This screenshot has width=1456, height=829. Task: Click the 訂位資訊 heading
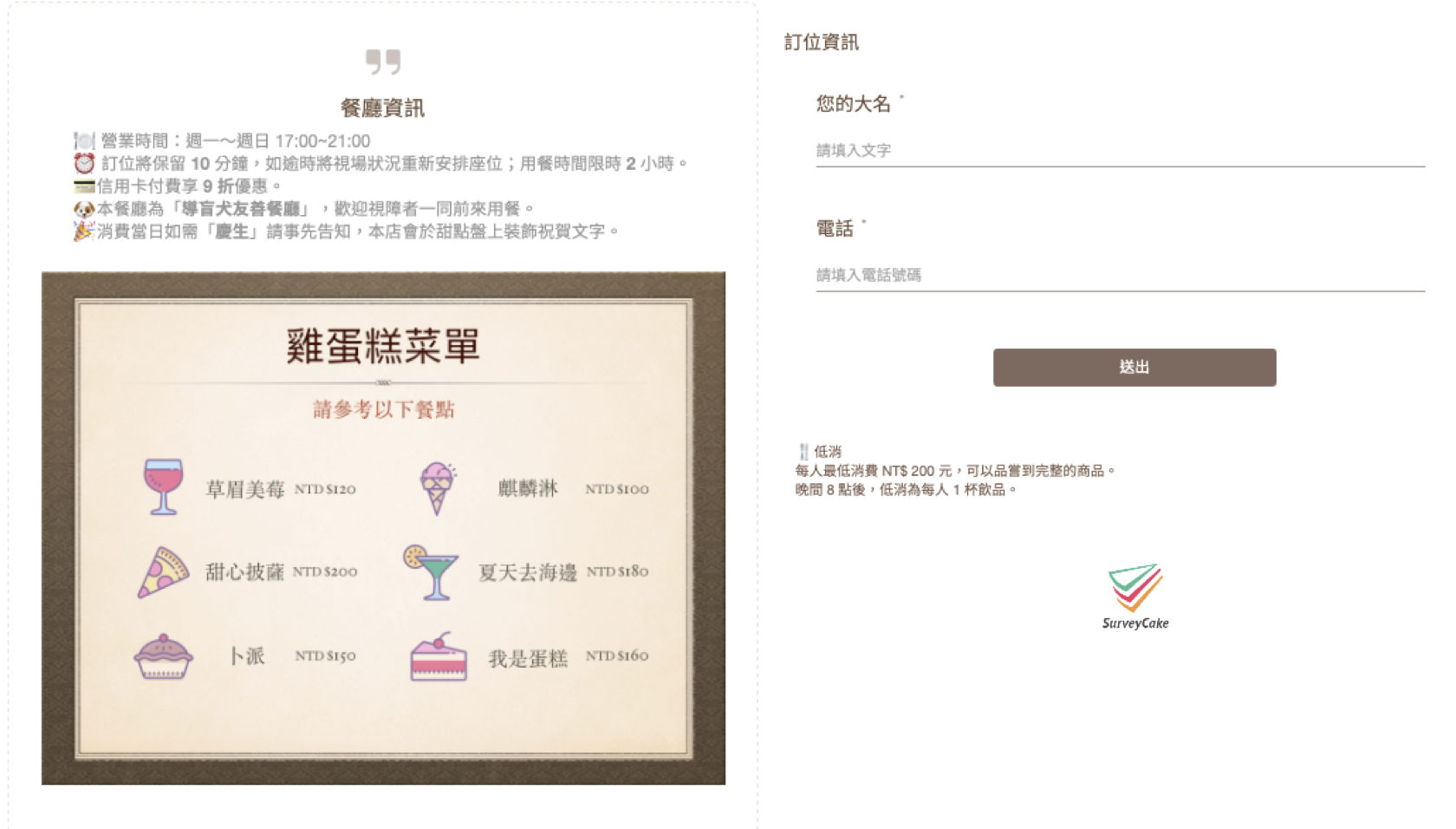(x=822, y=42)
